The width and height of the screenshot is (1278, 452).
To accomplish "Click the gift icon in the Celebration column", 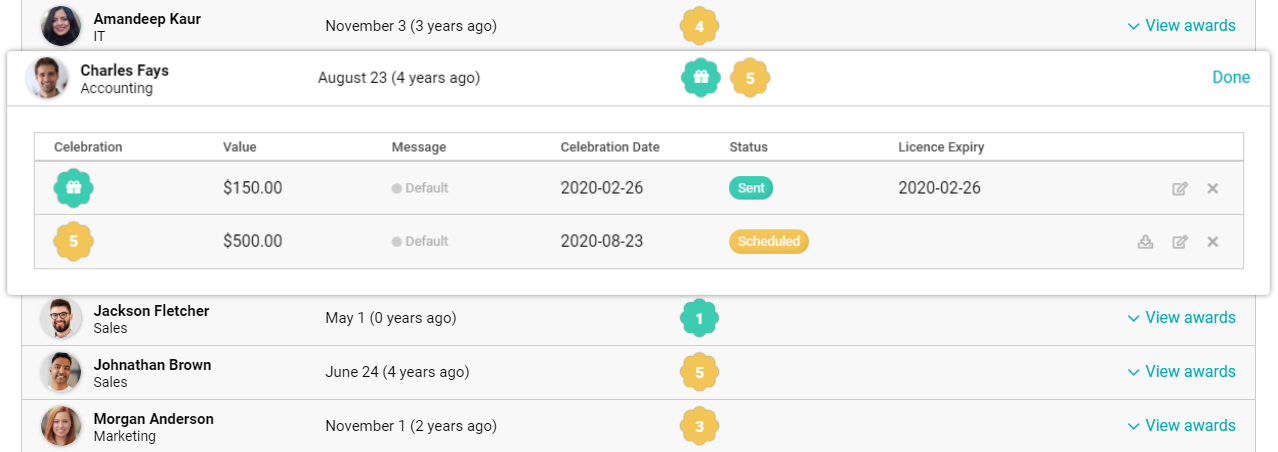I will point(73,188).
